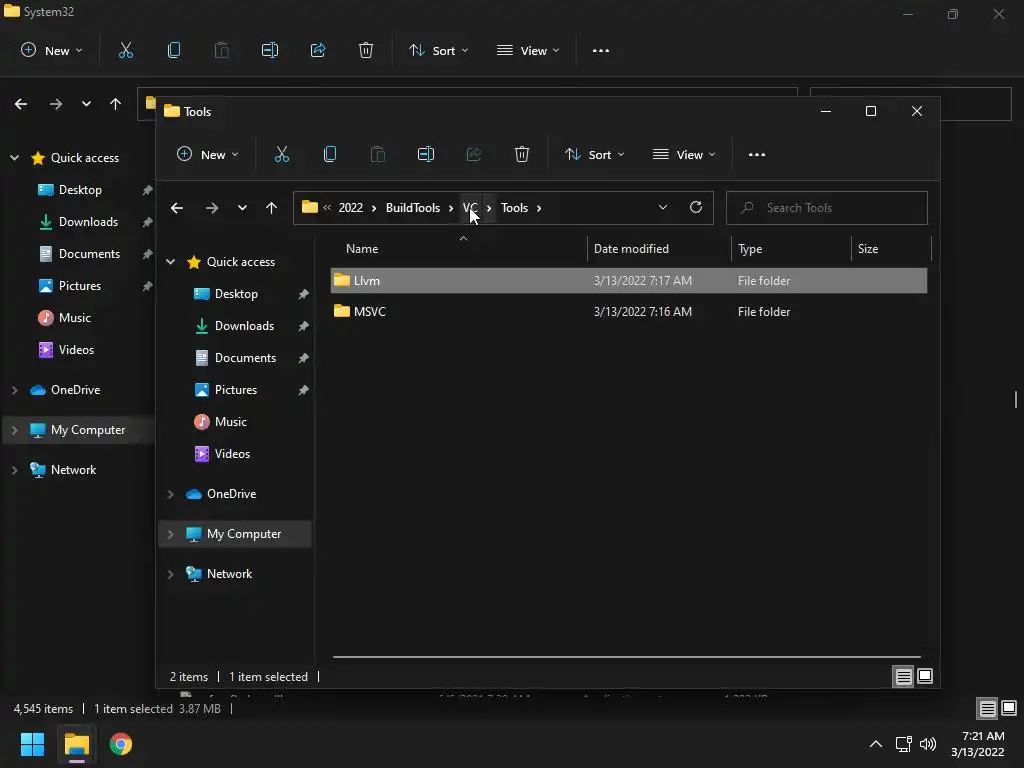
Task: Open Sort dropdown in Tools window
Action: pyautogui.click(x=594, y=155)
